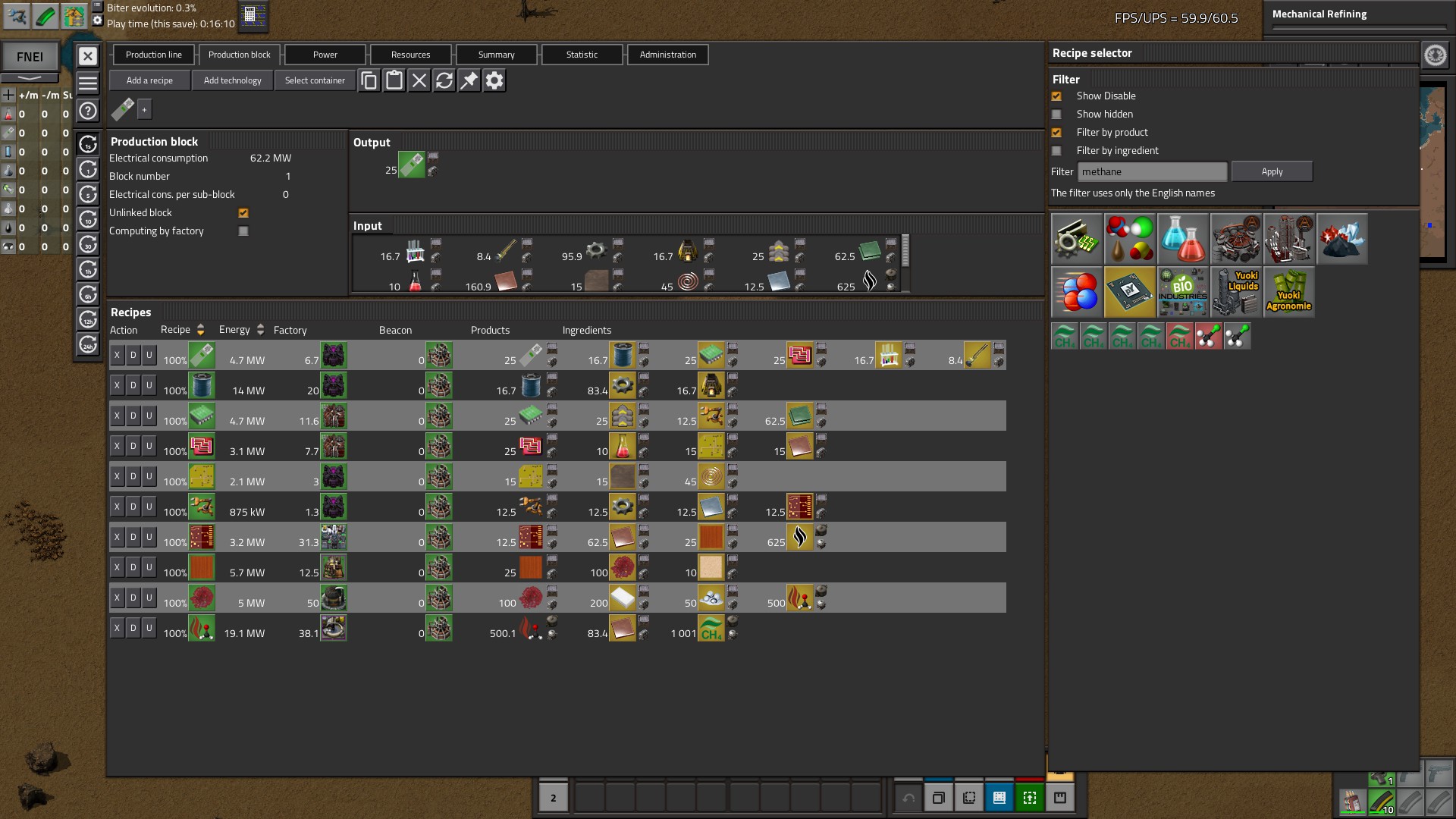This screenshot has width=1456, height=819.
Task: Open the hamburger menu icon
Action: [x=88, y=83]
